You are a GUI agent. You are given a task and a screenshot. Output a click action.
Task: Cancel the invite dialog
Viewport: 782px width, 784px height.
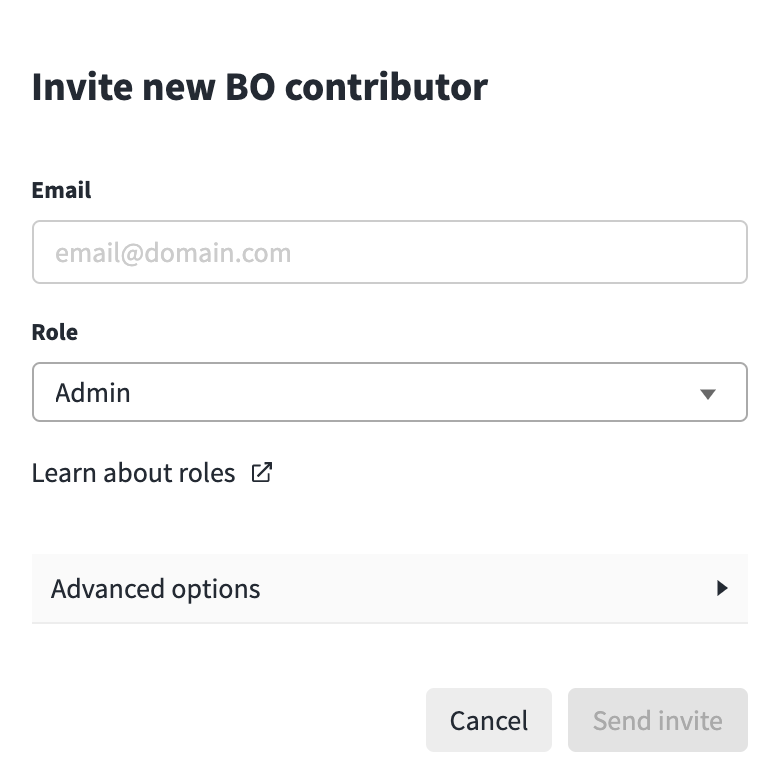pyautogui.click(x=488, y=720)
